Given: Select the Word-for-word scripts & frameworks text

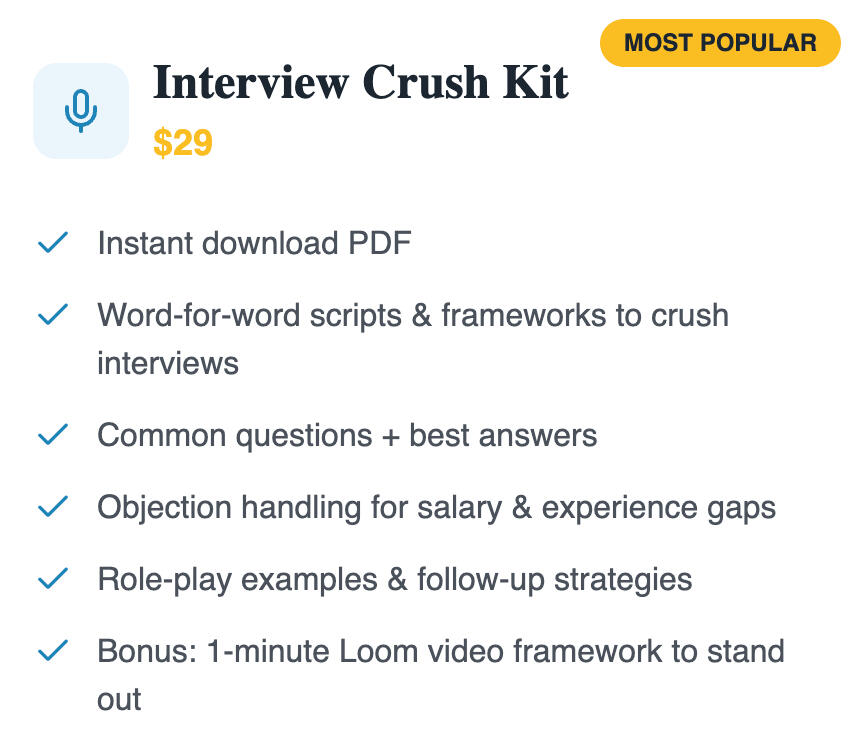Looking at the screenshot, I should coord(412,316).
